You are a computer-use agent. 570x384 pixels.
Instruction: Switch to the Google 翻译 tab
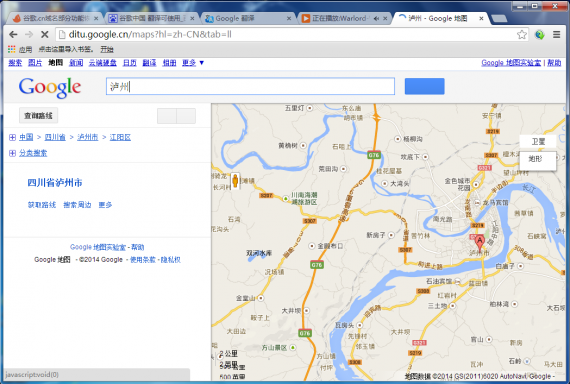click(248, 18)
